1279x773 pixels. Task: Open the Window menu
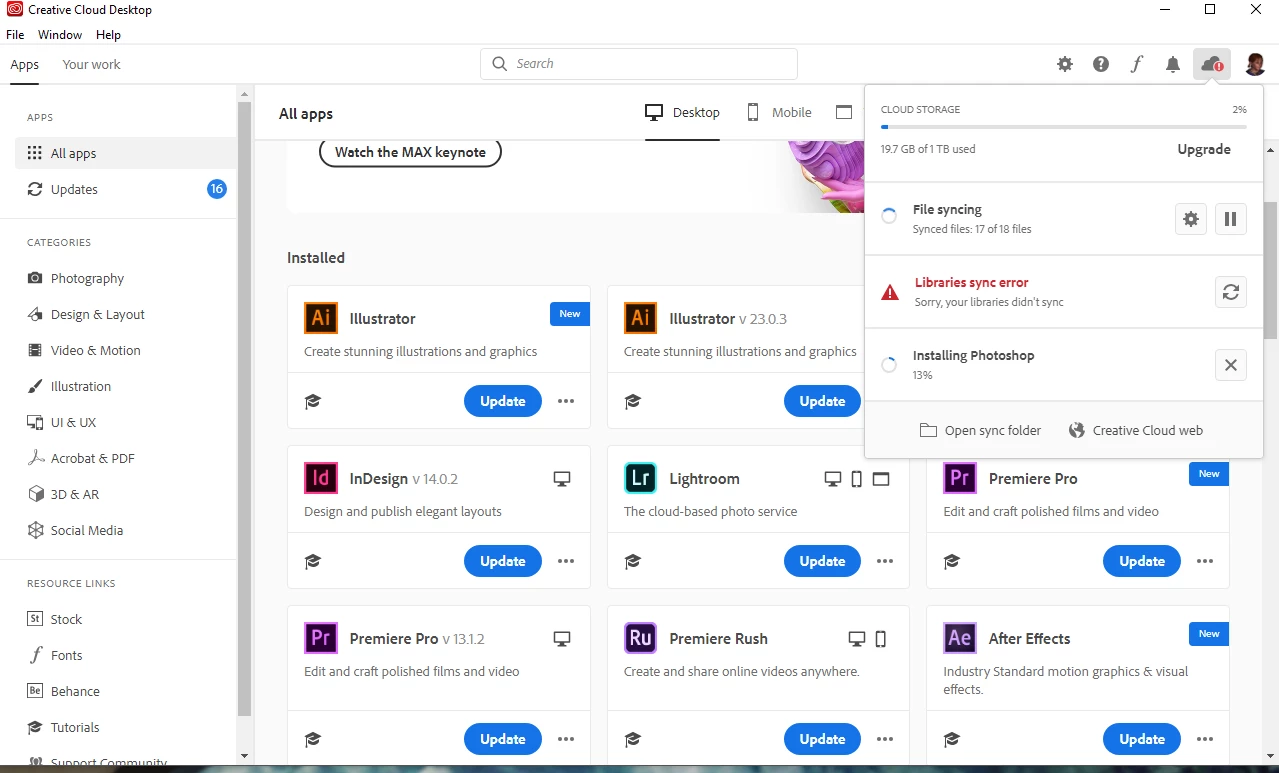tap(60, 34)
